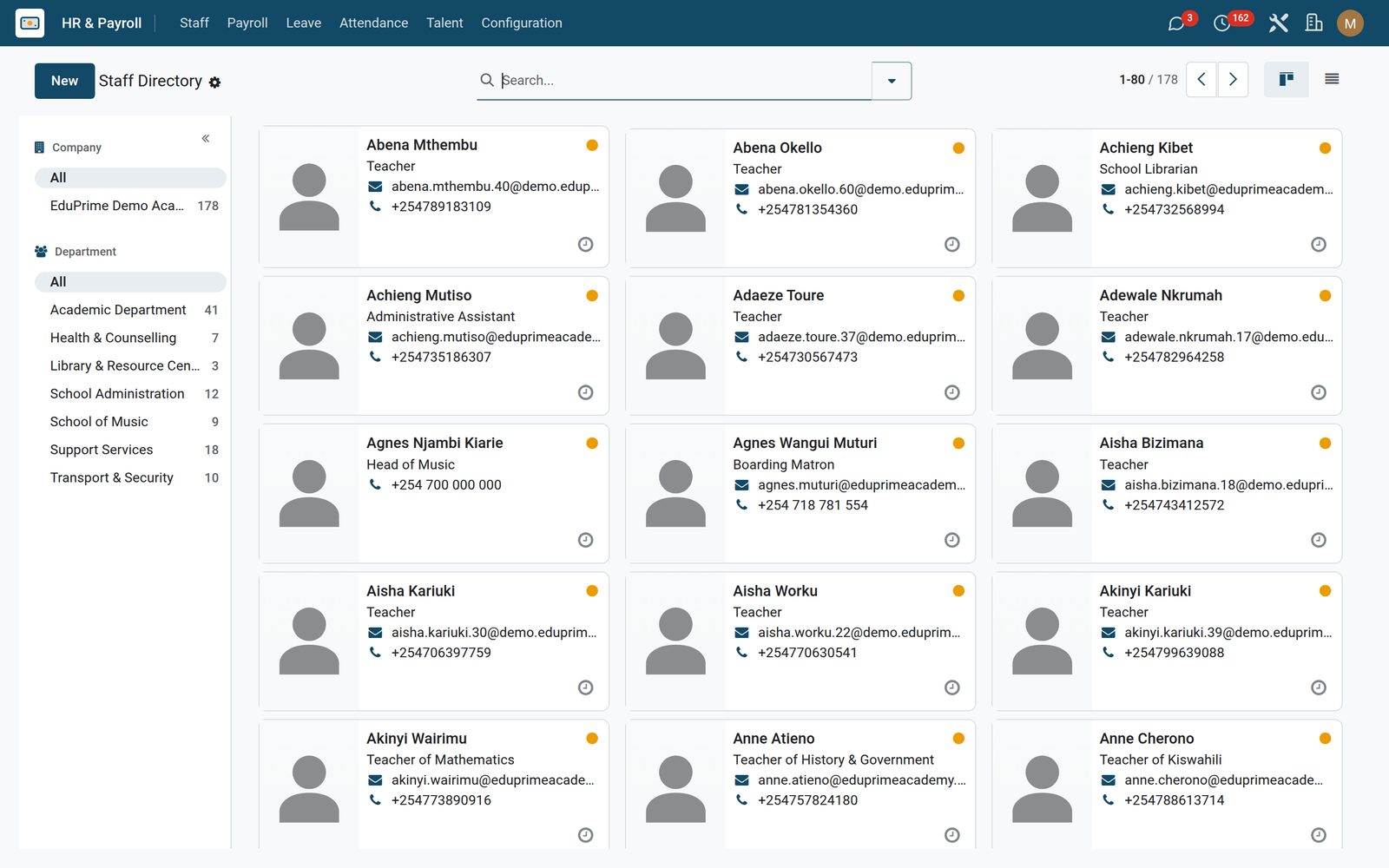The width and height of the screenshot is (1389, 868).
Task: Click the Search input field
Action: pyautogui.click(x=684, y=80)
